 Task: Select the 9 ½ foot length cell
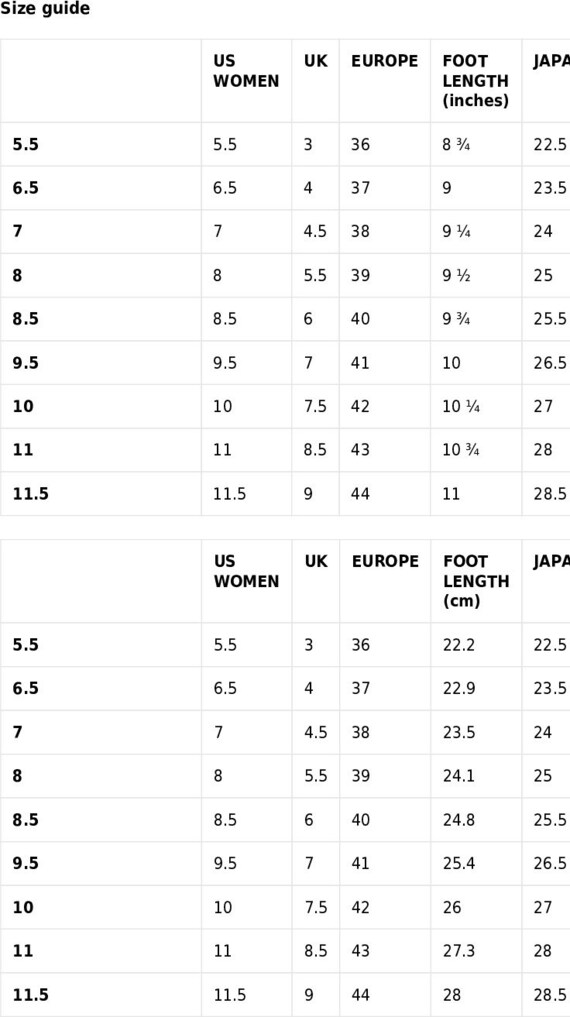click(457, 276)
